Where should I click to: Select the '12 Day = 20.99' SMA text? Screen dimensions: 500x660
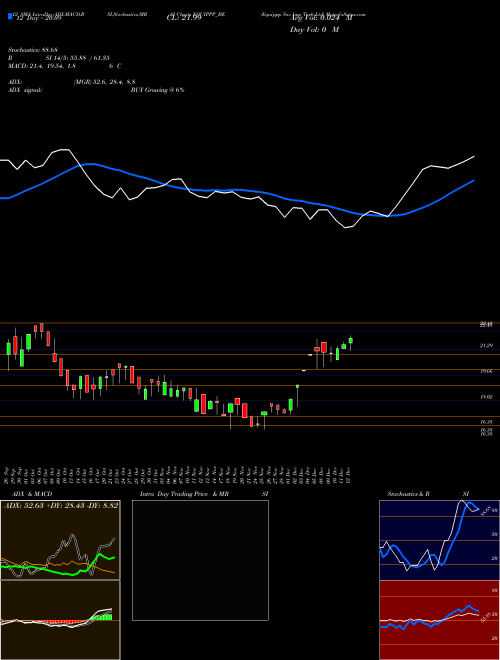tap(39, 19)
